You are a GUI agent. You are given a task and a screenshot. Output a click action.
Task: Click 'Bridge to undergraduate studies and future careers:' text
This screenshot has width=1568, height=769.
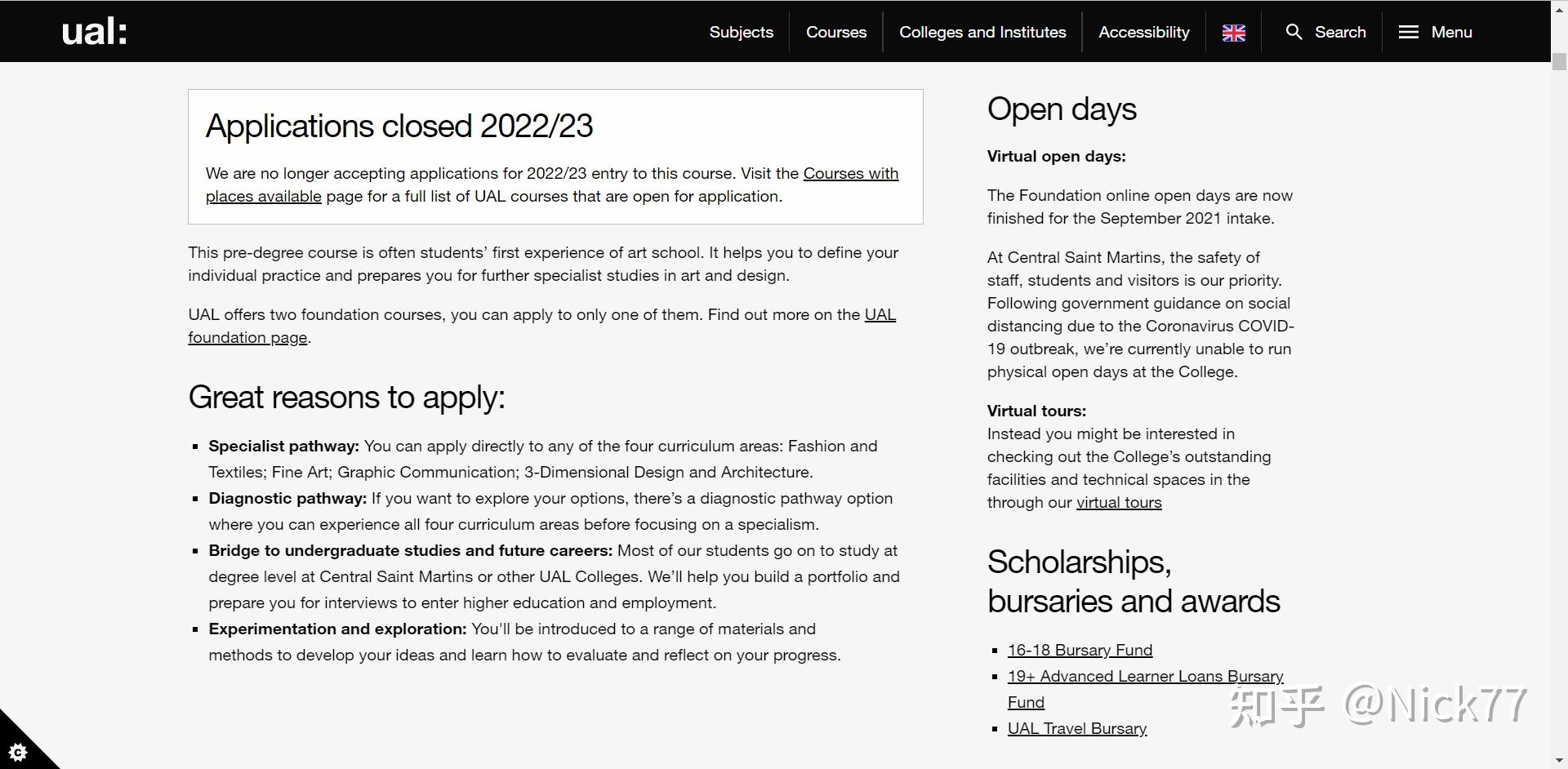coord(410,550)
